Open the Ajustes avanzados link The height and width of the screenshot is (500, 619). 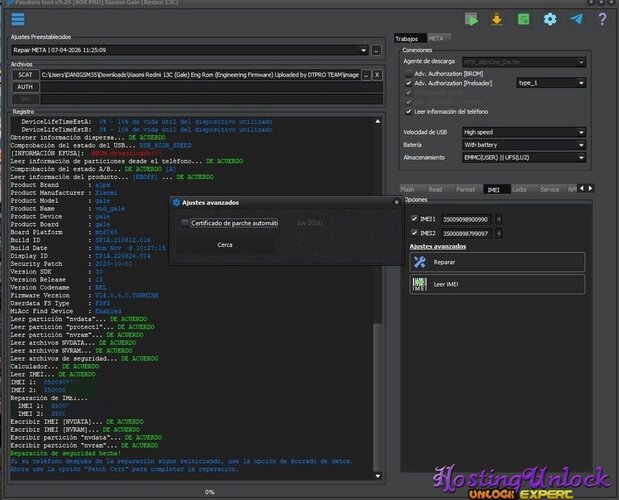coord(438,246)
